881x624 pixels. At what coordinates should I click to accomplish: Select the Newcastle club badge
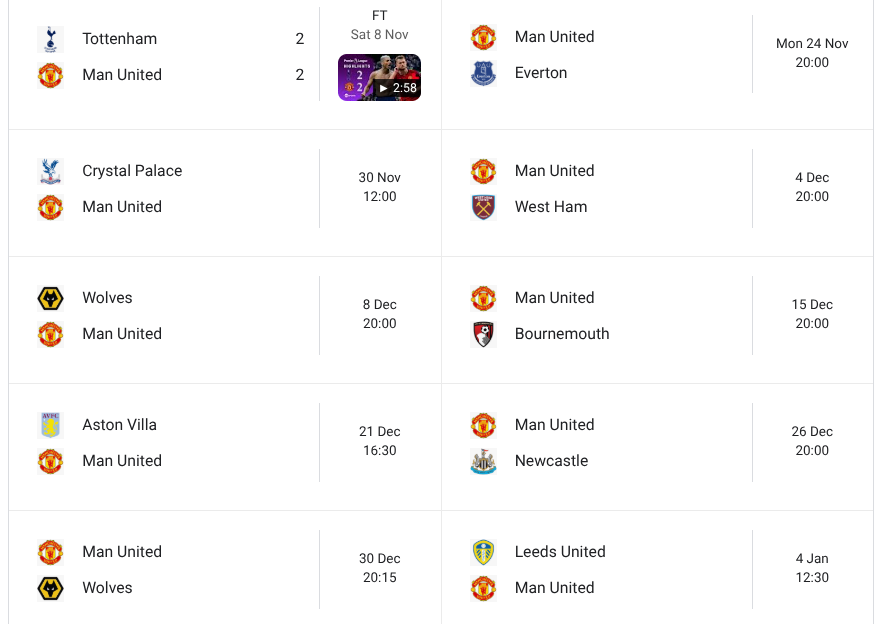click(x=483, y=461)
